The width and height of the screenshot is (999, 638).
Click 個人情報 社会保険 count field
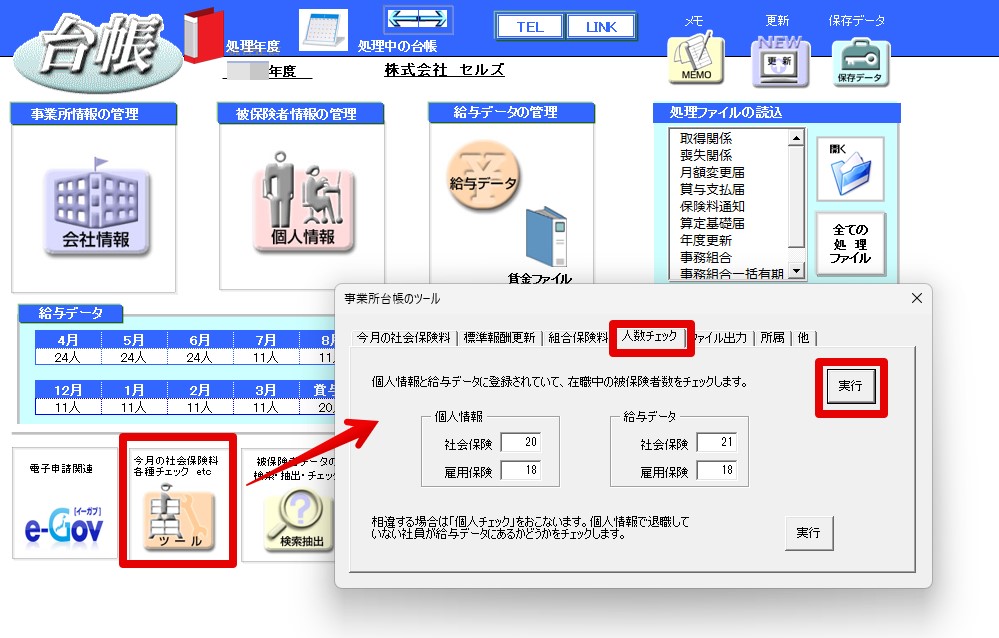521,442
